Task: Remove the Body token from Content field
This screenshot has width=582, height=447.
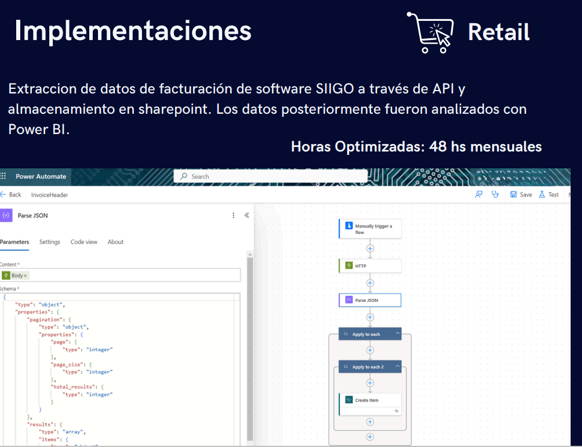Action: pos(25,276)
